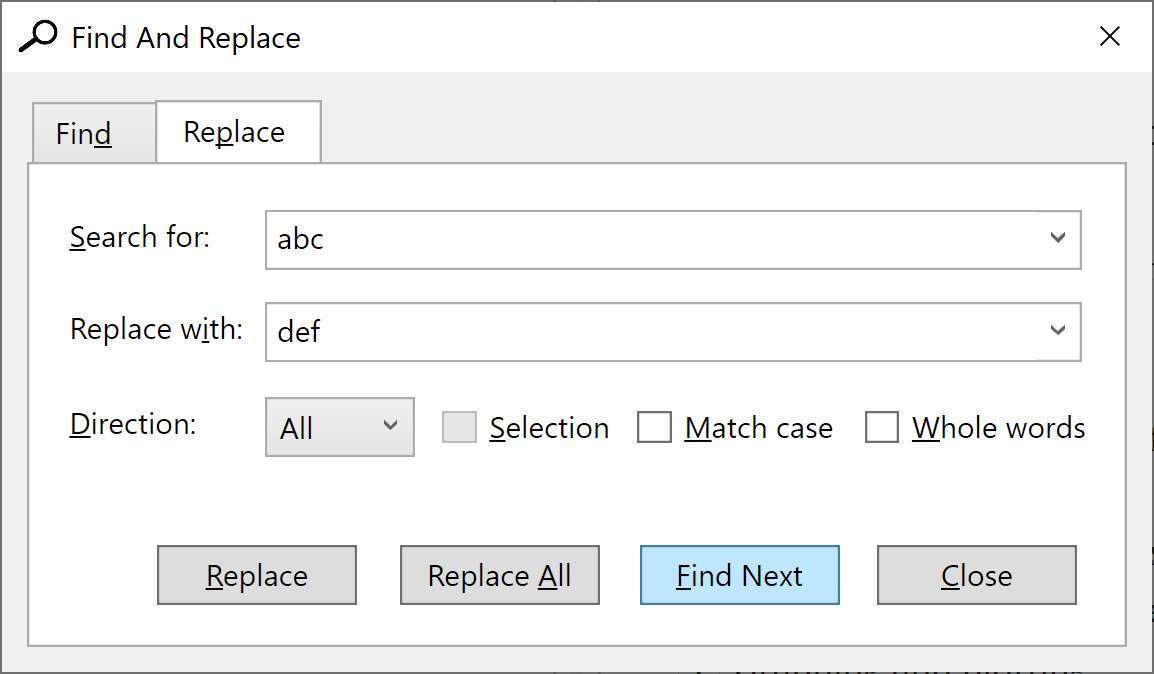Hit the Find Next button
The width and height of the screenshot is (1154, 674).
pyautogui.click(x=739, y=575)
